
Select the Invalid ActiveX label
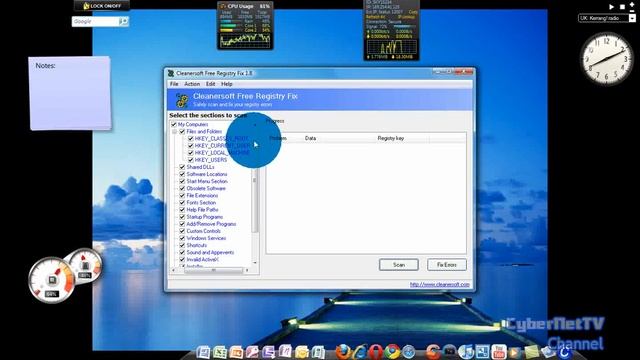click(x=202, y=260)
